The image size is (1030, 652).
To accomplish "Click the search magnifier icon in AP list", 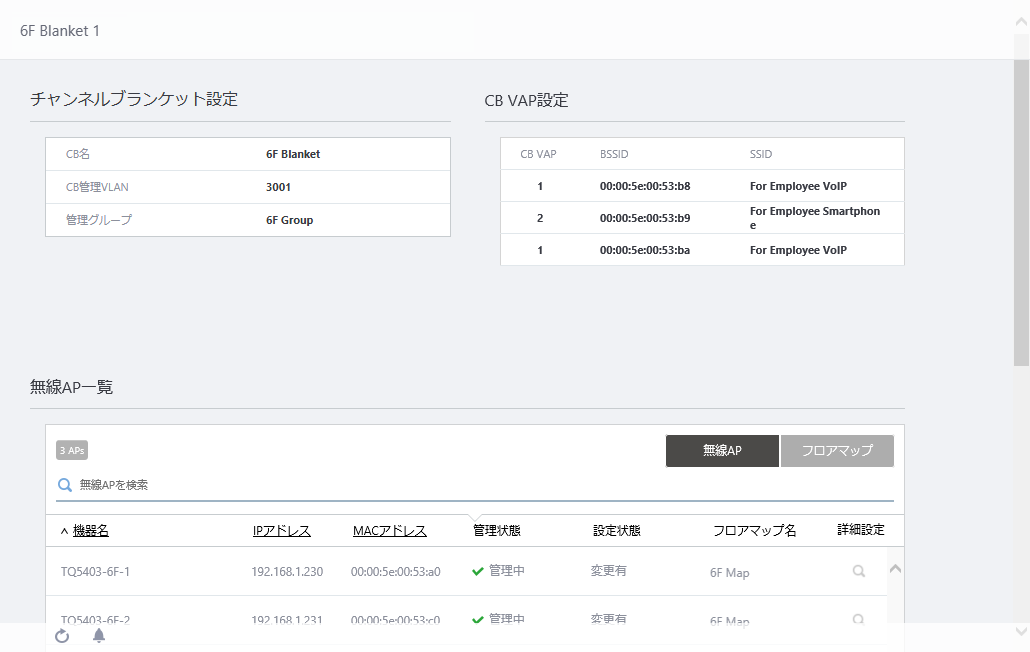I will pos(64,485).
